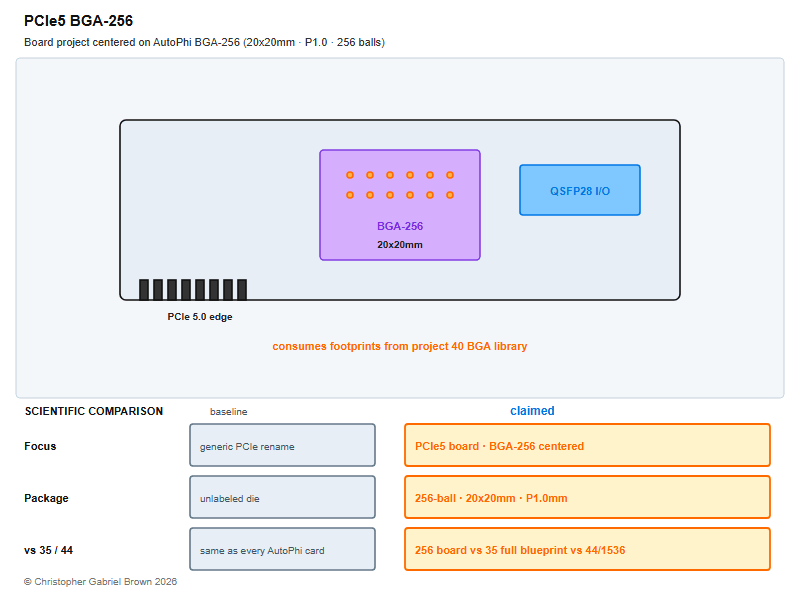Viewport: 800px width, 600px height.
Task: Select the unlabeled die baseline box
Action: tap(283, 497)
